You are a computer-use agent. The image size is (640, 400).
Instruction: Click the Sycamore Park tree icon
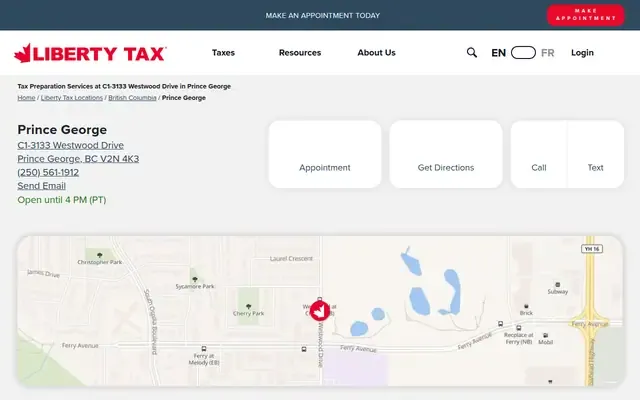click(195, 280)
